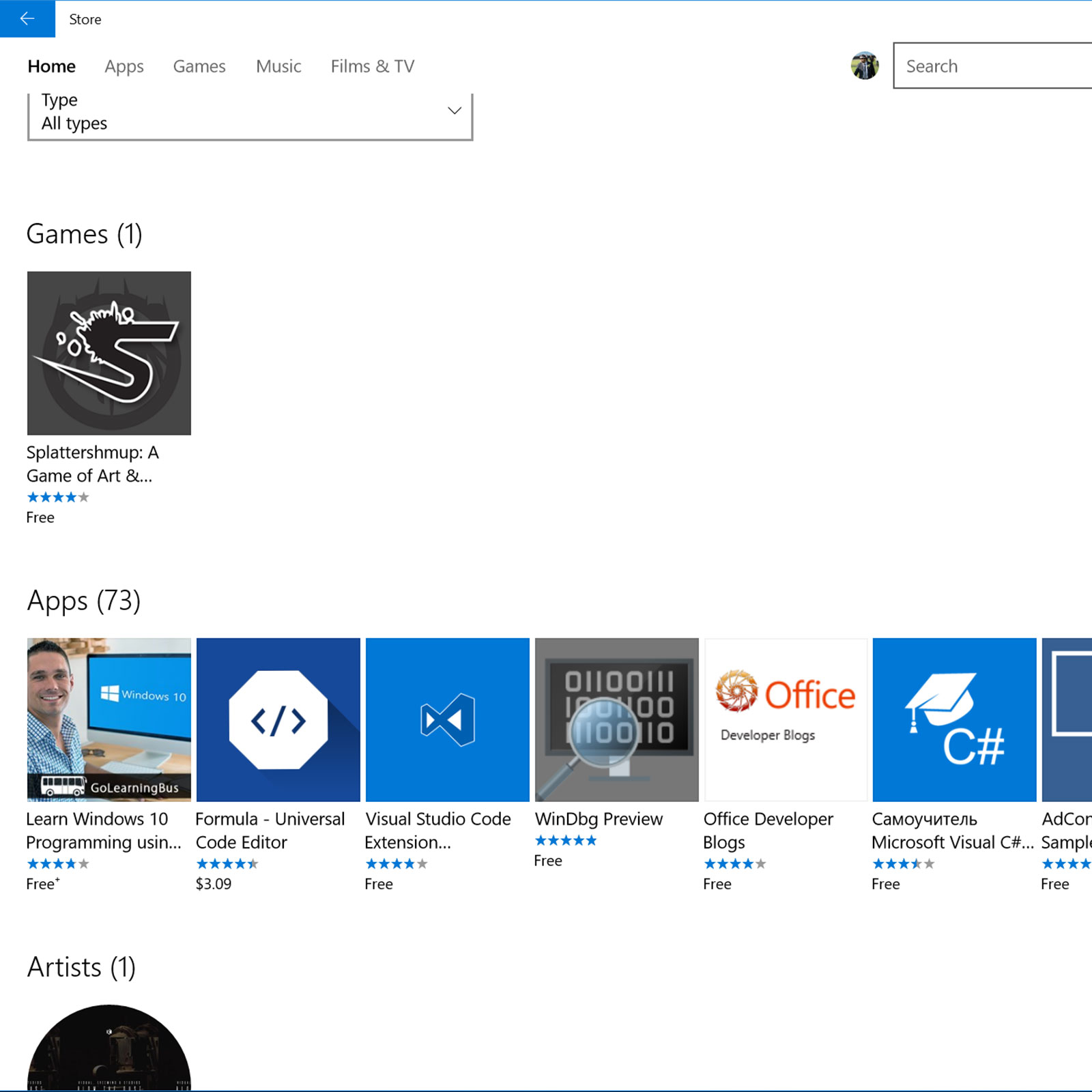Open Visual Studio Code Extension tile
The width and height of the screenshot is (1092, 1092).
[447, 719]
